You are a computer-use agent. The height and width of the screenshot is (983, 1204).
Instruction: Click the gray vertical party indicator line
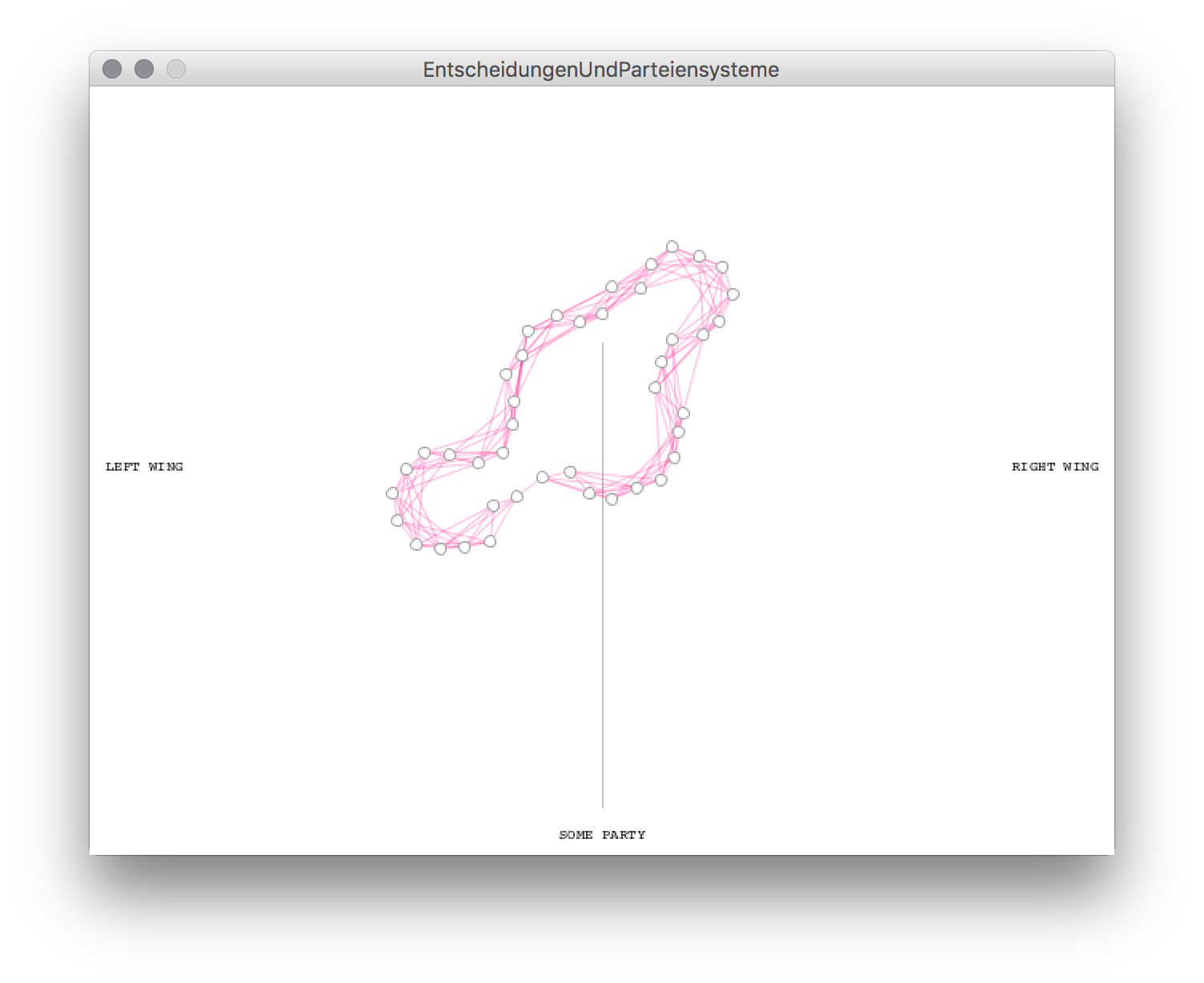coord(603,640)
